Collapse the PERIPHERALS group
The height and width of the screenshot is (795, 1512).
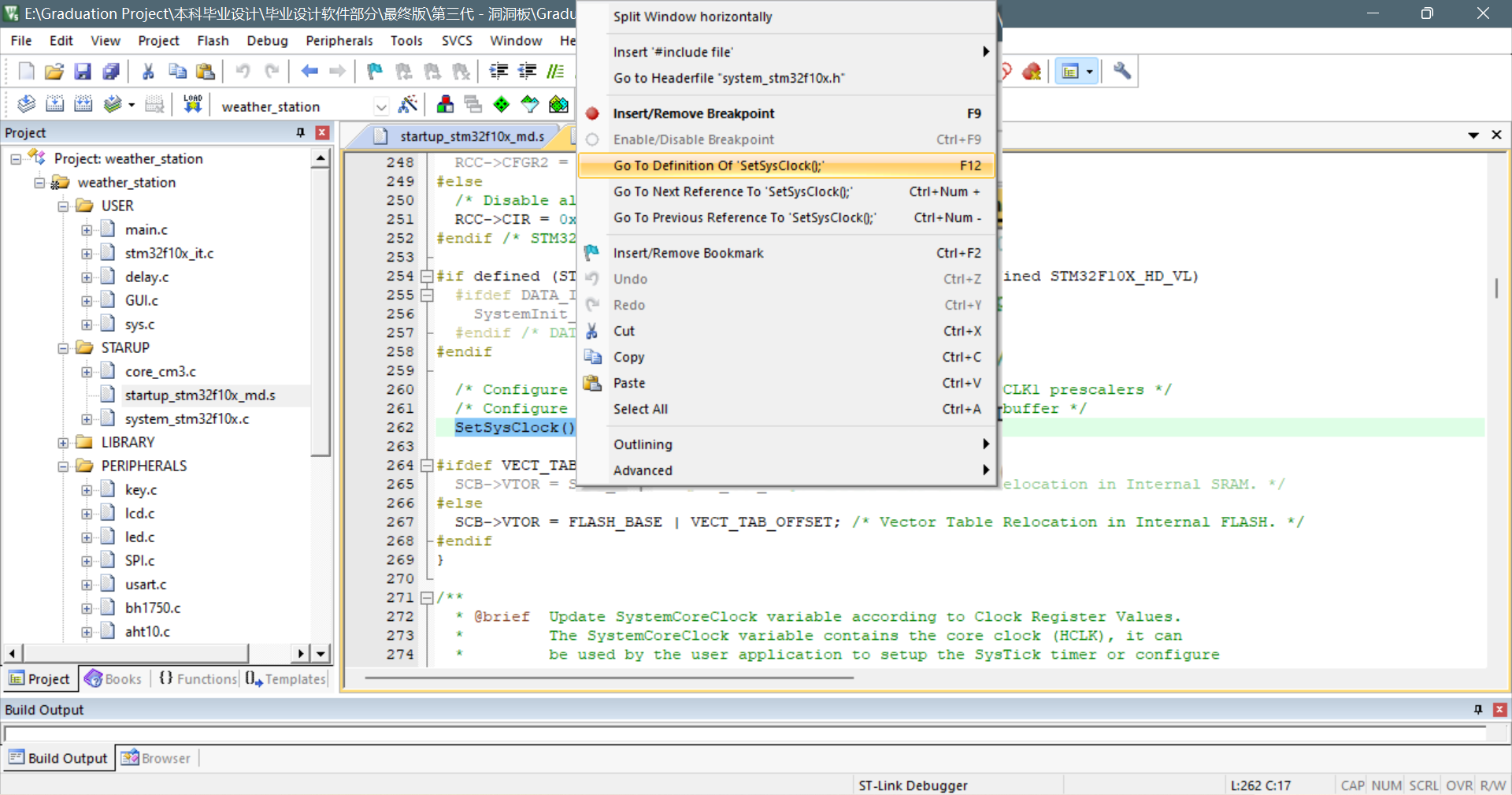(x=64, y=466)
